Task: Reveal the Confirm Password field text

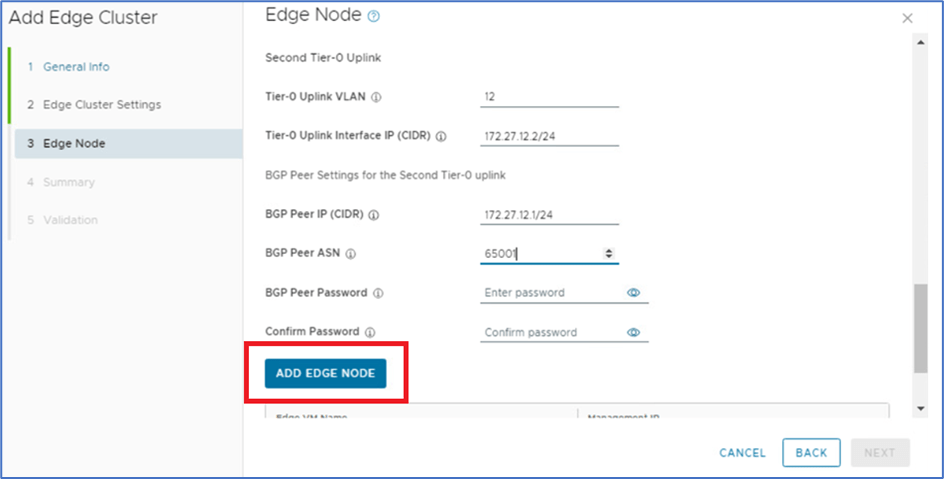Action: click(633, 332)
